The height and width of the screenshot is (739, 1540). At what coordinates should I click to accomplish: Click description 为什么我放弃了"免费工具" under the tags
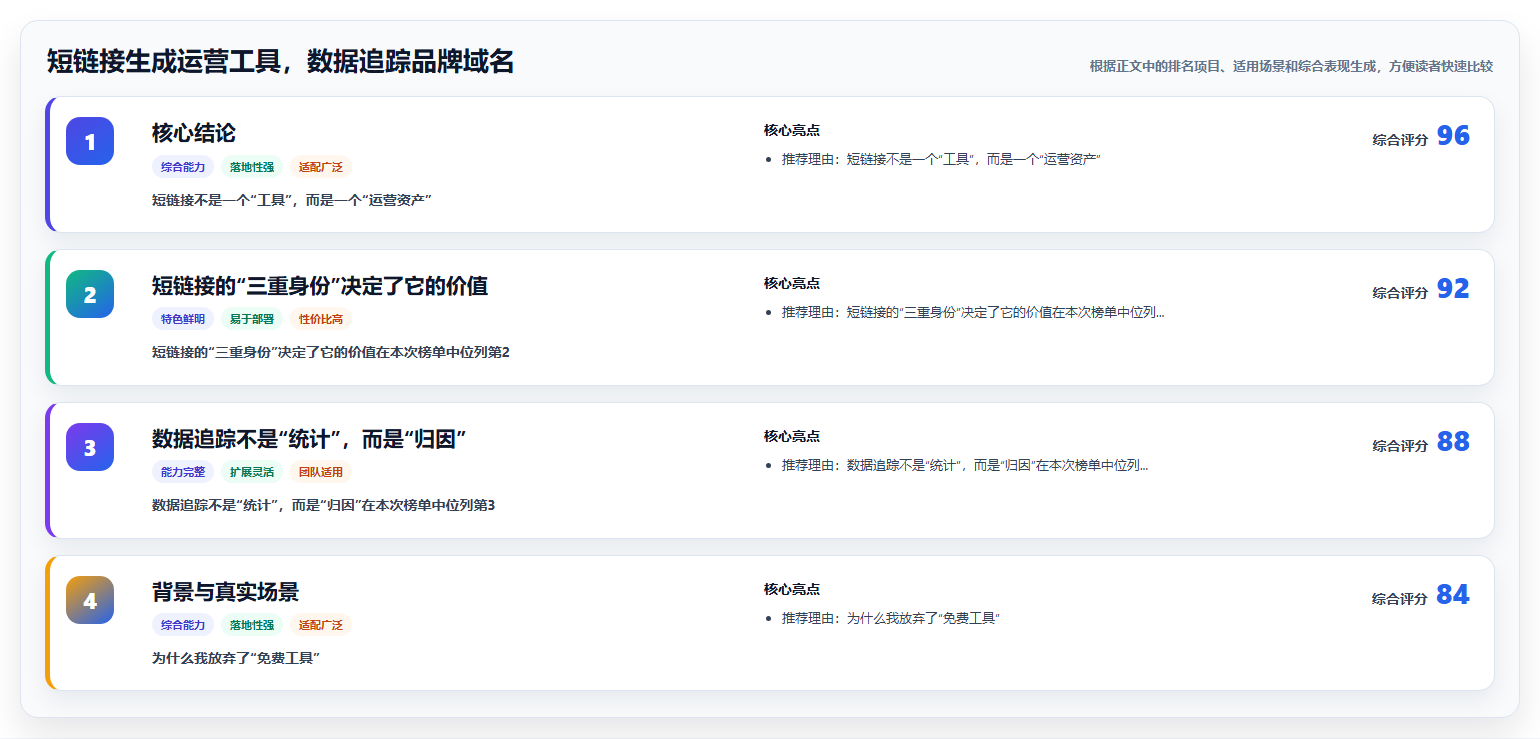point(236,659)
